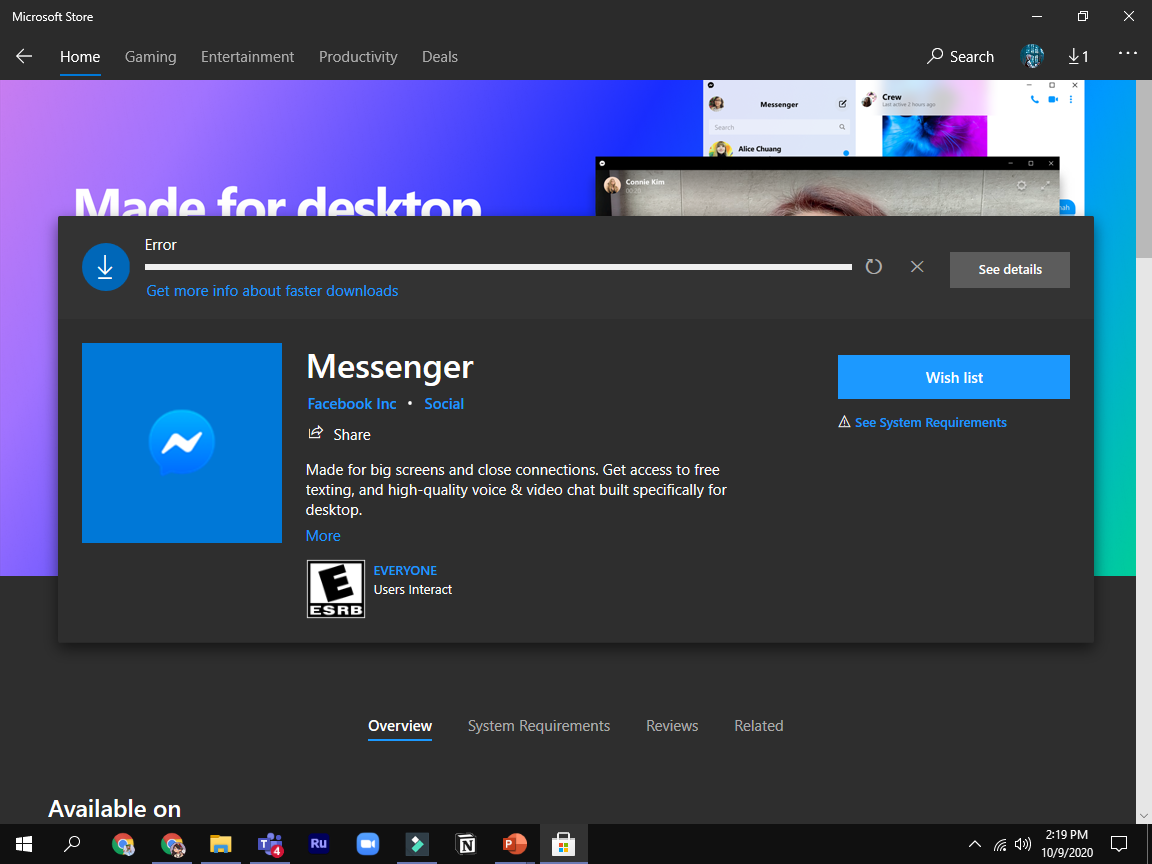Open Zoom from the taskbar
Image resolution: width=1152 pixels, height=864 pixels.
tap(367, 844)
